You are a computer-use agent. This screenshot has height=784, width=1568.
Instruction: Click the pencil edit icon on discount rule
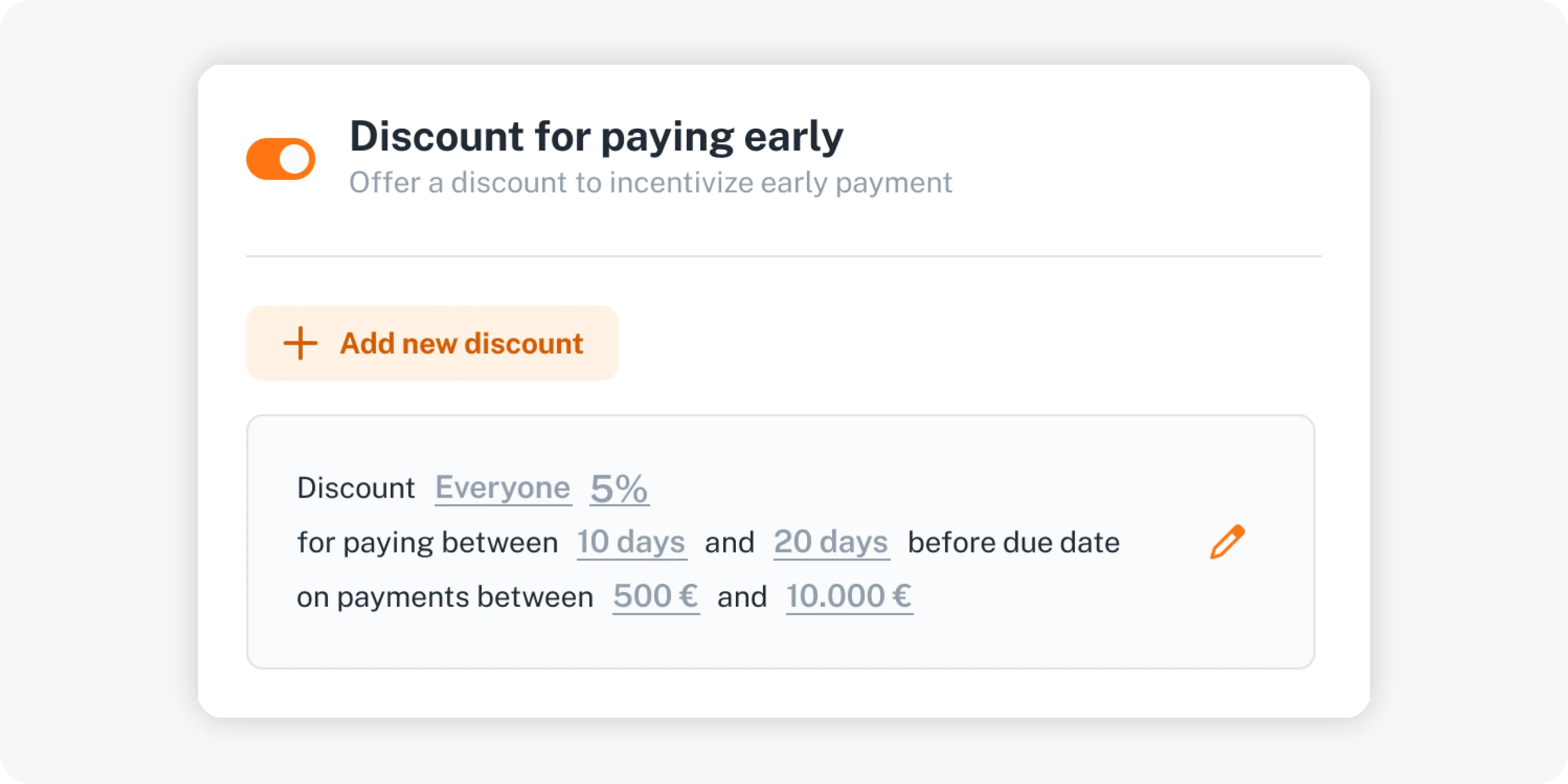tap(1227, 541)
